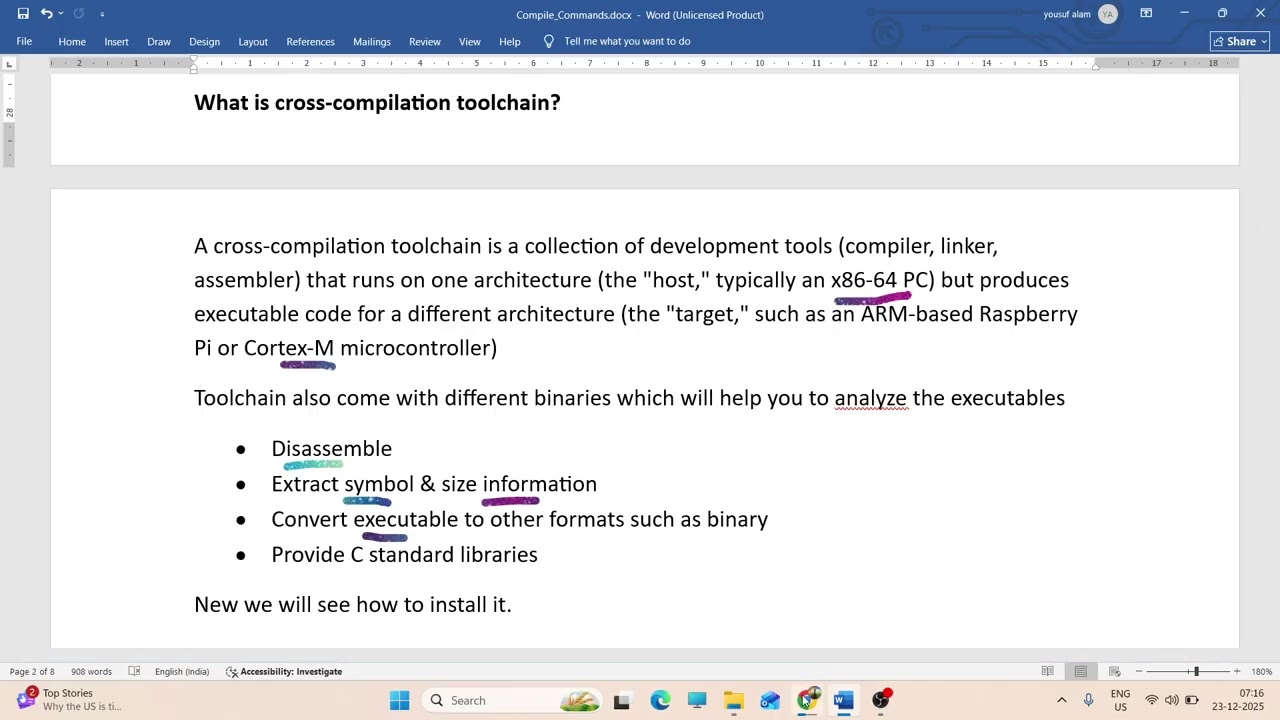Open the Insert ribbon tab
This screenshot has width=1280, height=720.
point(116,42)
